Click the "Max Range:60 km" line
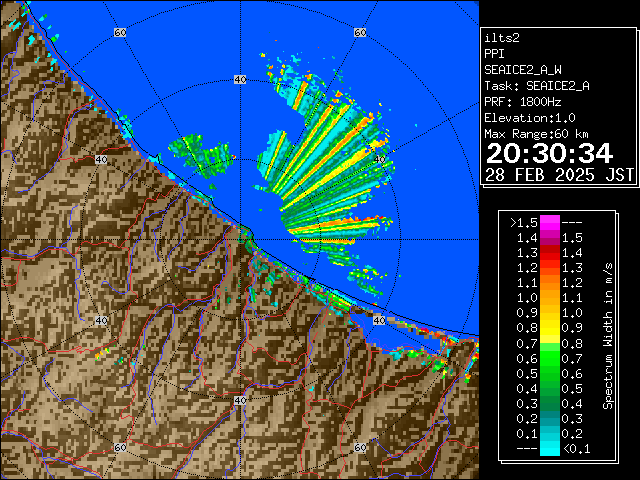The image size is (640, 480). [537, 134]
